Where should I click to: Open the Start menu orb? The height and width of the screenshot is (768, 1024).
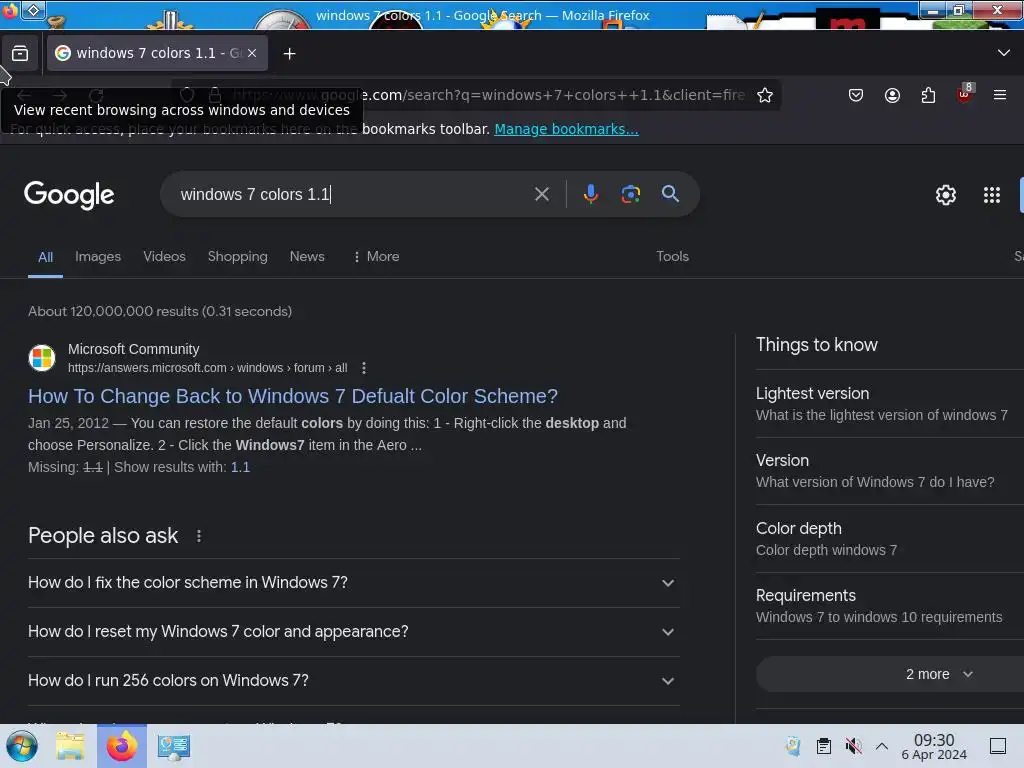click(x=22, y=746)
